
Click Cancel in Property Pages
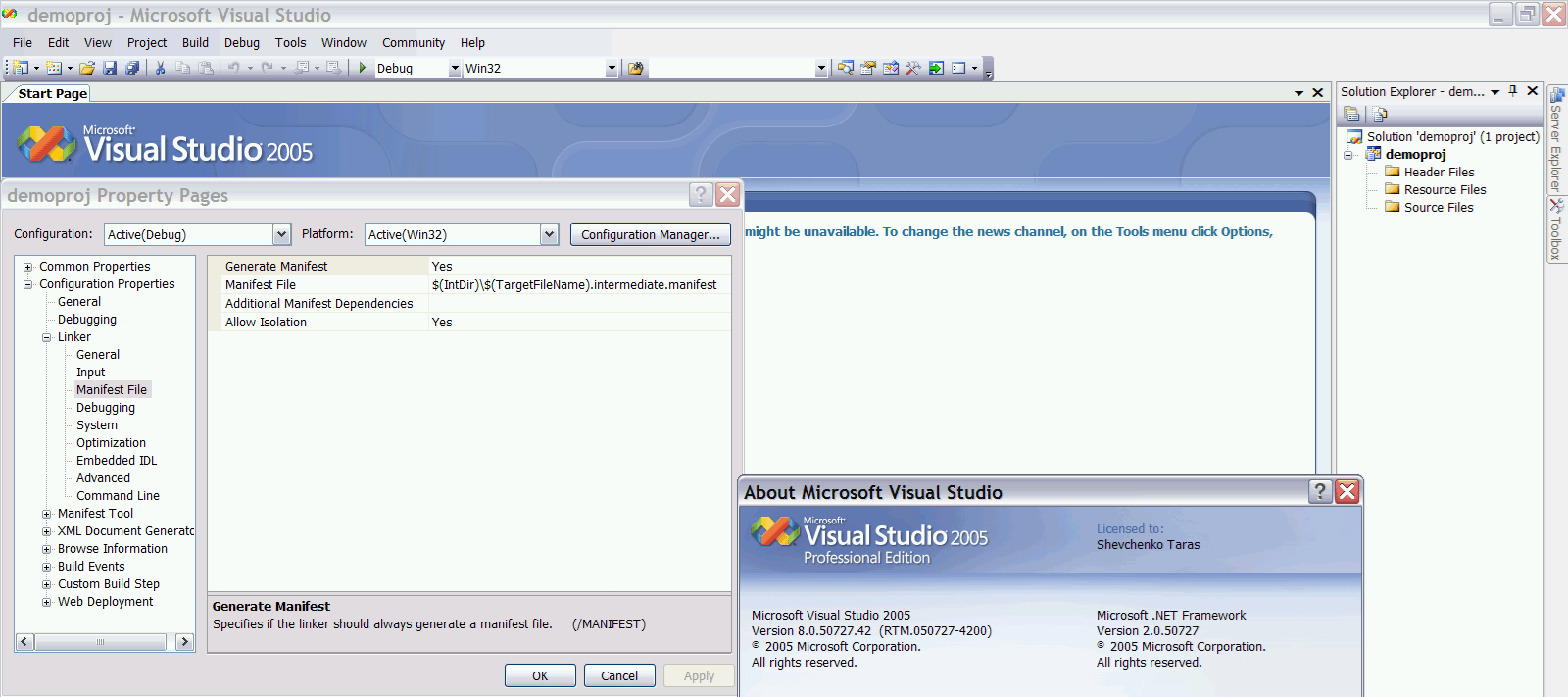619,675
